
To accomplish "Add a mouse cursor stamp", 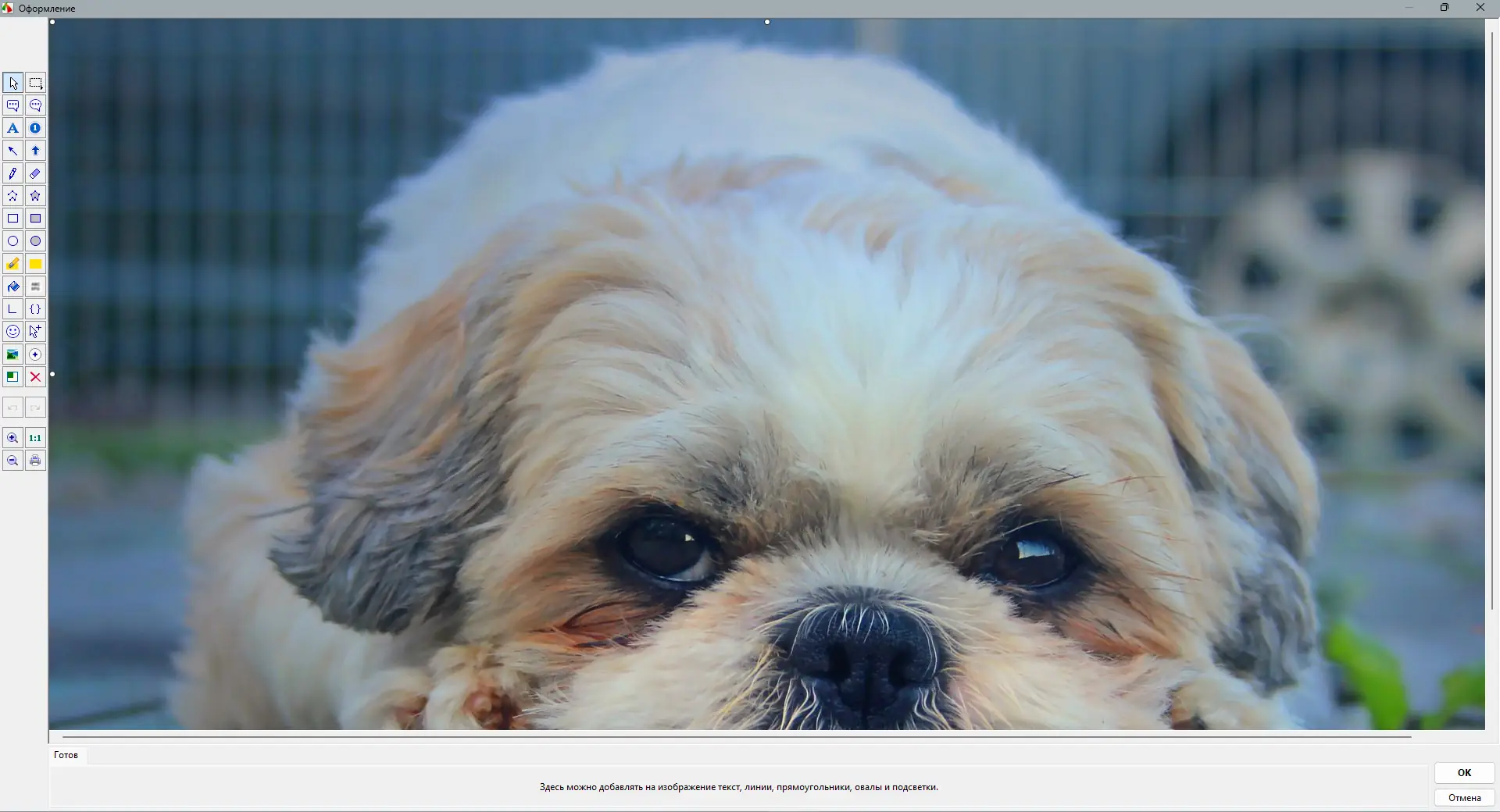I will click(x=35, y=332).
